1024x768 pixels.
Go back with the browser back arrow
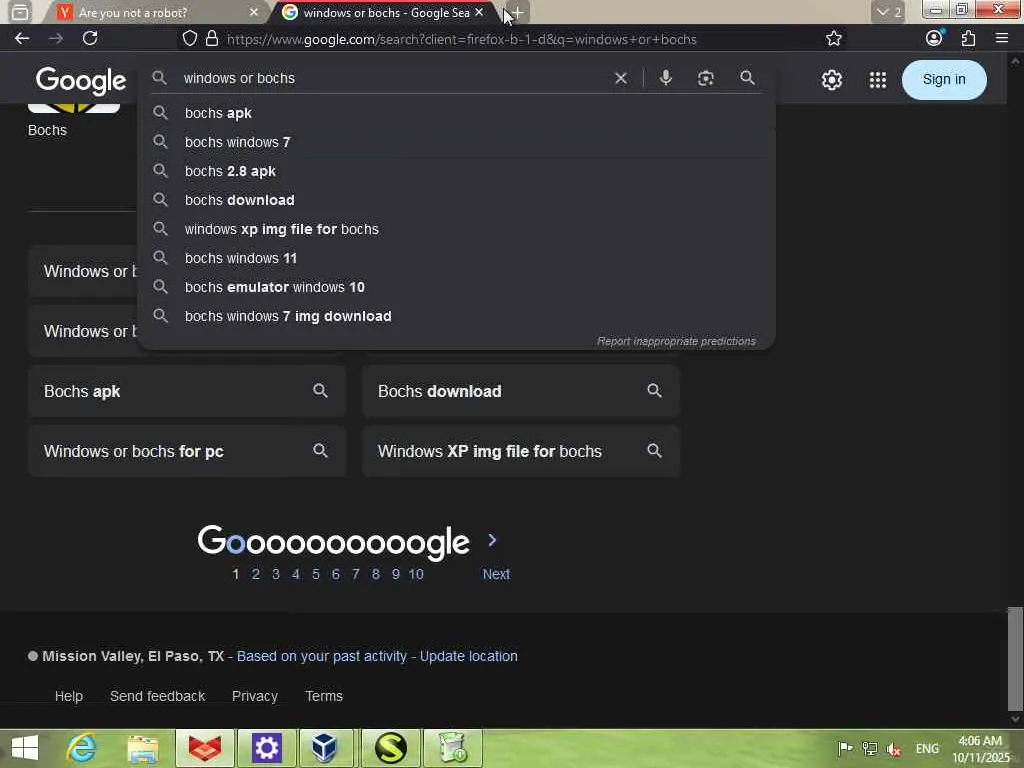click(22, 39)
